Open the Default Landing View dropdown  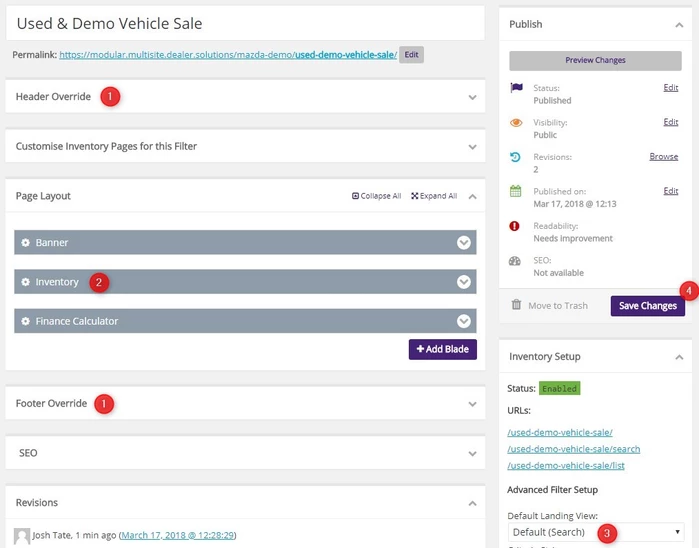click(596, 532)
